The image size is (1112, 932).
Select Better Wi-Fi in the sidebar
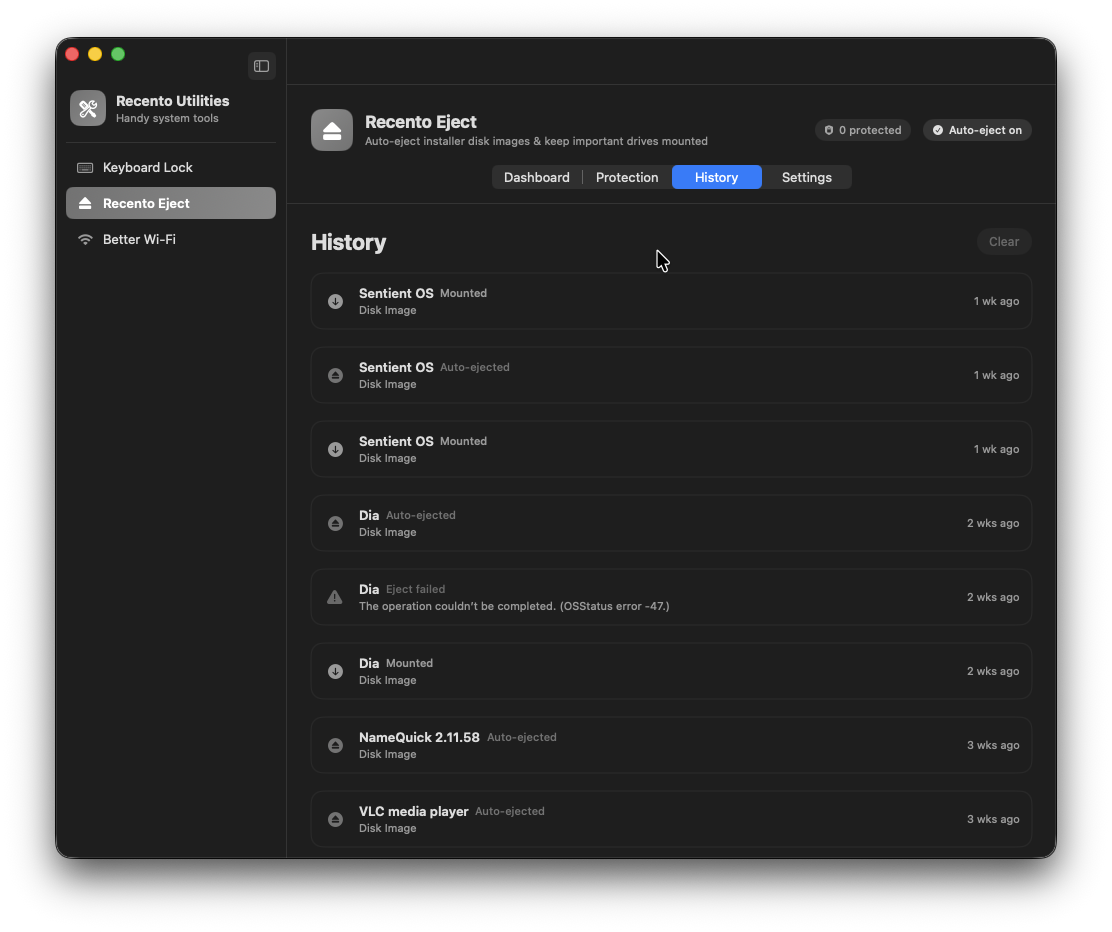click(x=171, y=240)
